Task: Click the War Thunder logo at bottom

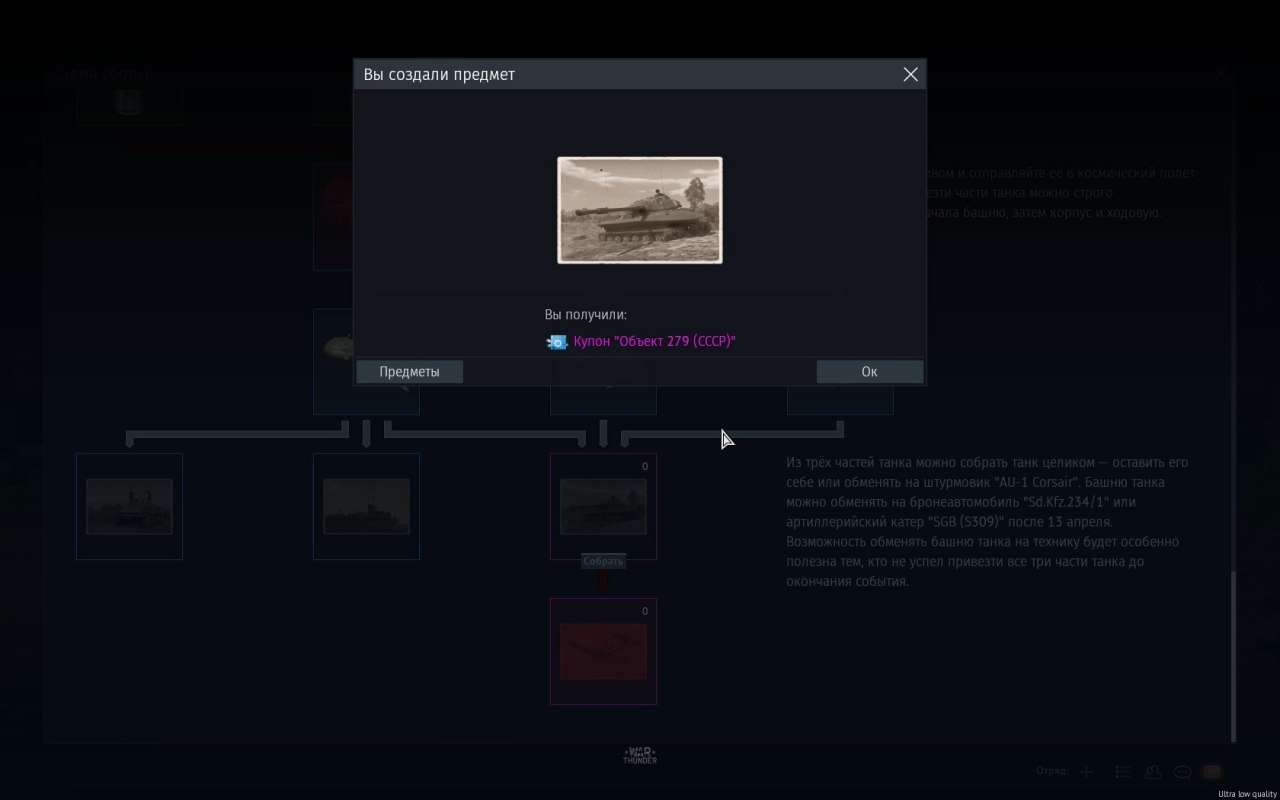Action: pyautogui.click(x=640, y=756)
